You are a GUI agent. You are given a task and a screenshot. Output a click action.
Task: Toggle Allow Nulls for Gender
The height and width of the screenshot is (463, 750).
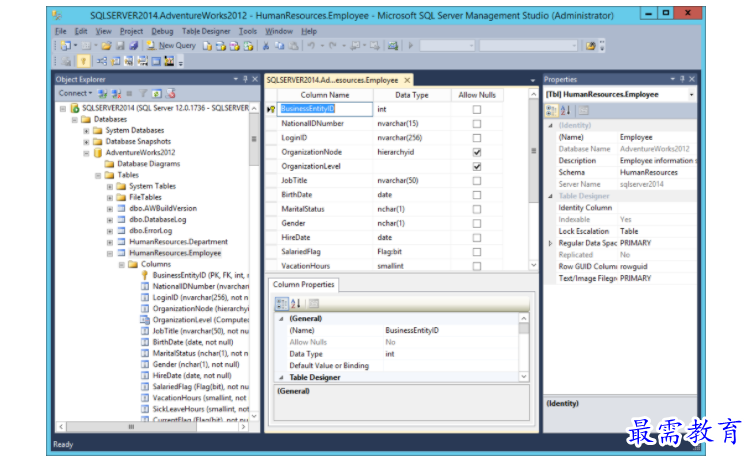click(x=477, y=223)
